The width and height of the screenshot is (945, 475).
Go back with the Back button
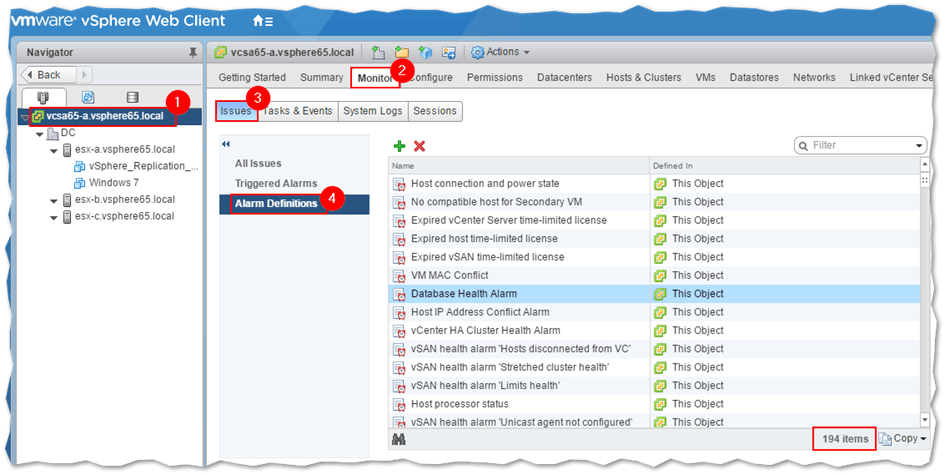tap(49, 75)
